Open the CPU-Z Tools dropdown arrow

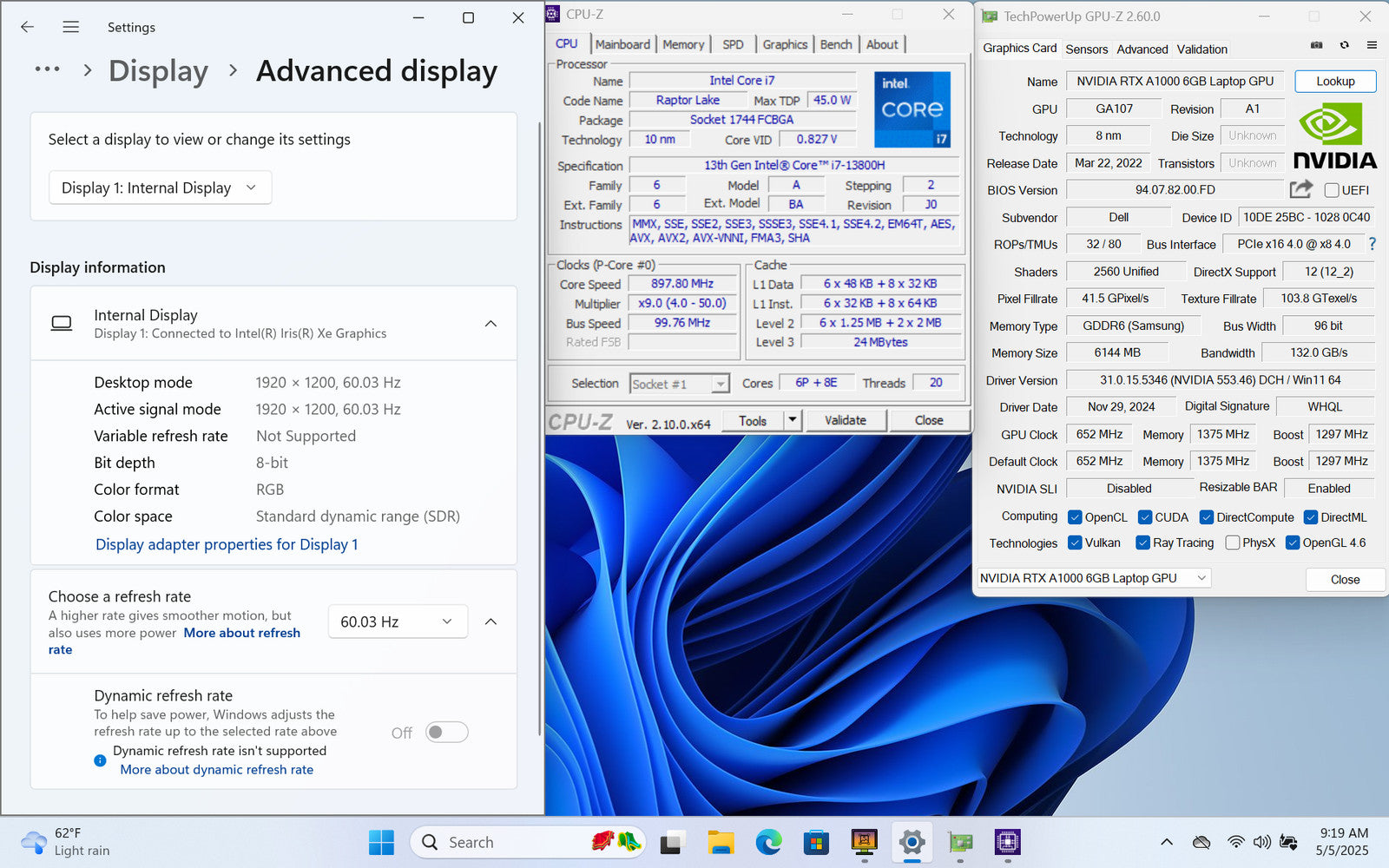(x=792, y=420)
